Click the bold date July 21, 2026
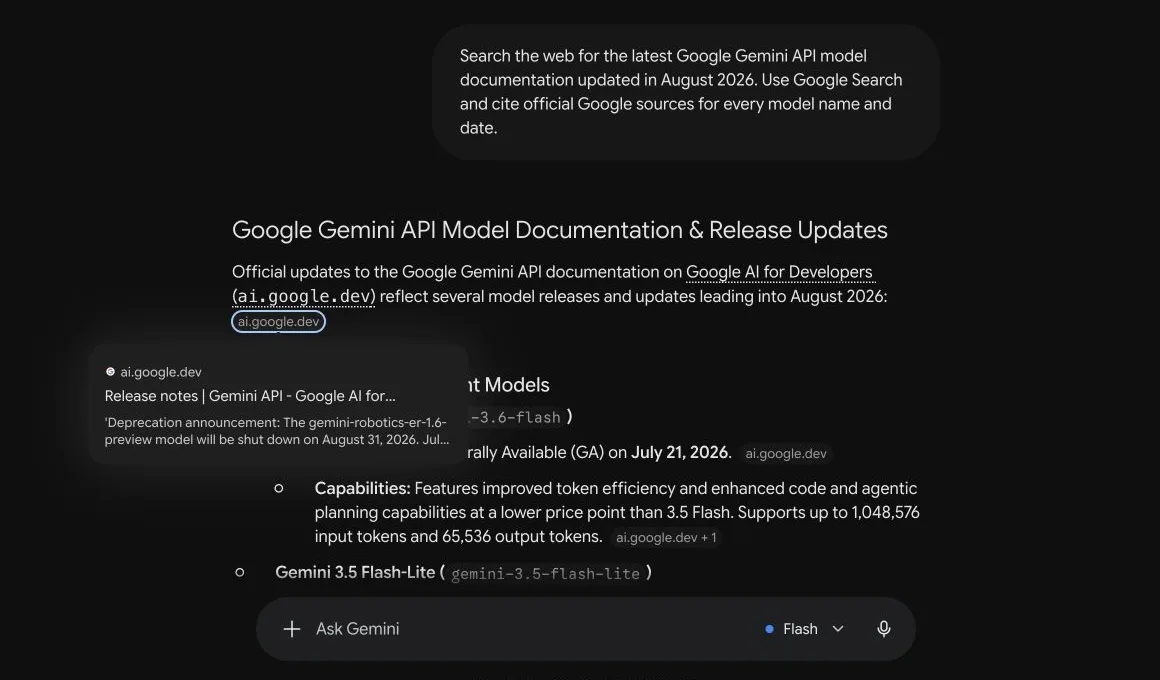The width and height of the screenshot is (1160, 680). [x=681, y=452]
